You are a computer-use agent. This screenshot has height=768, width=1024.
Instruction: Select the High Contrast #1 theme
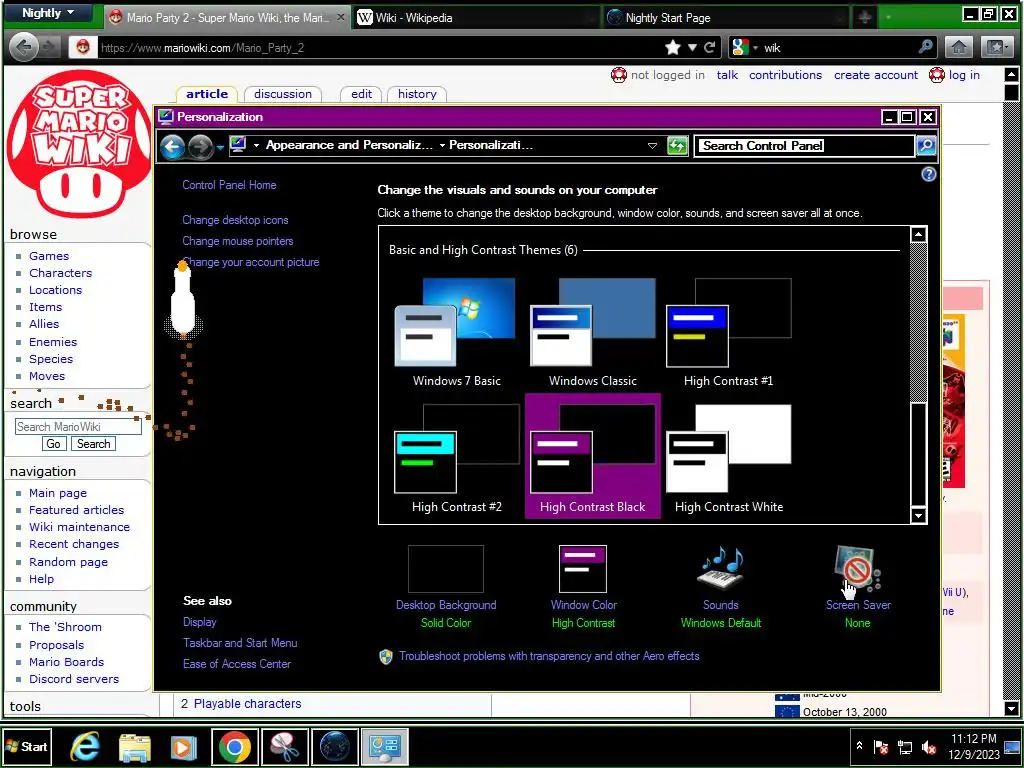(728, 332)
